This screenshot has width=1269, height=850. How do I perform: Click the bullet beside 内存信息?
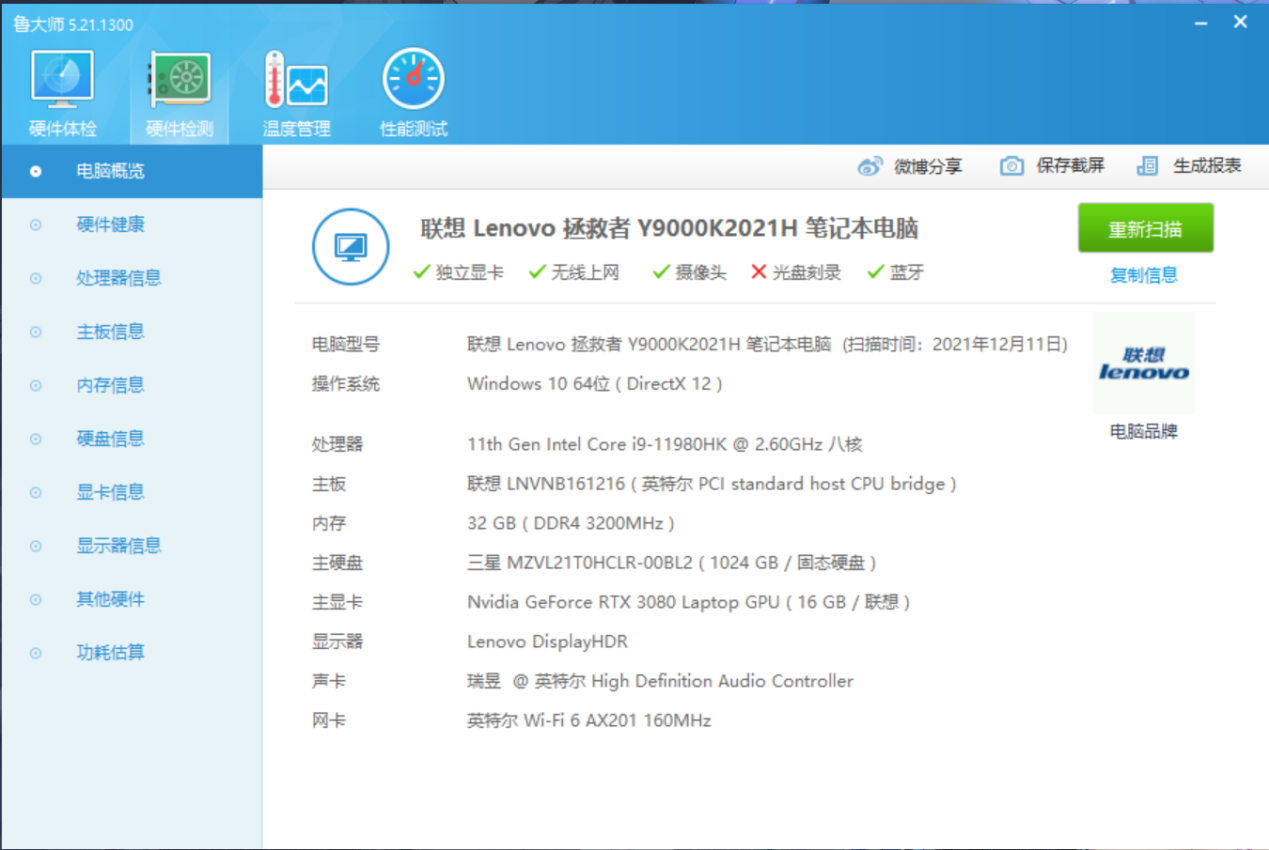(x=36, y=385)
